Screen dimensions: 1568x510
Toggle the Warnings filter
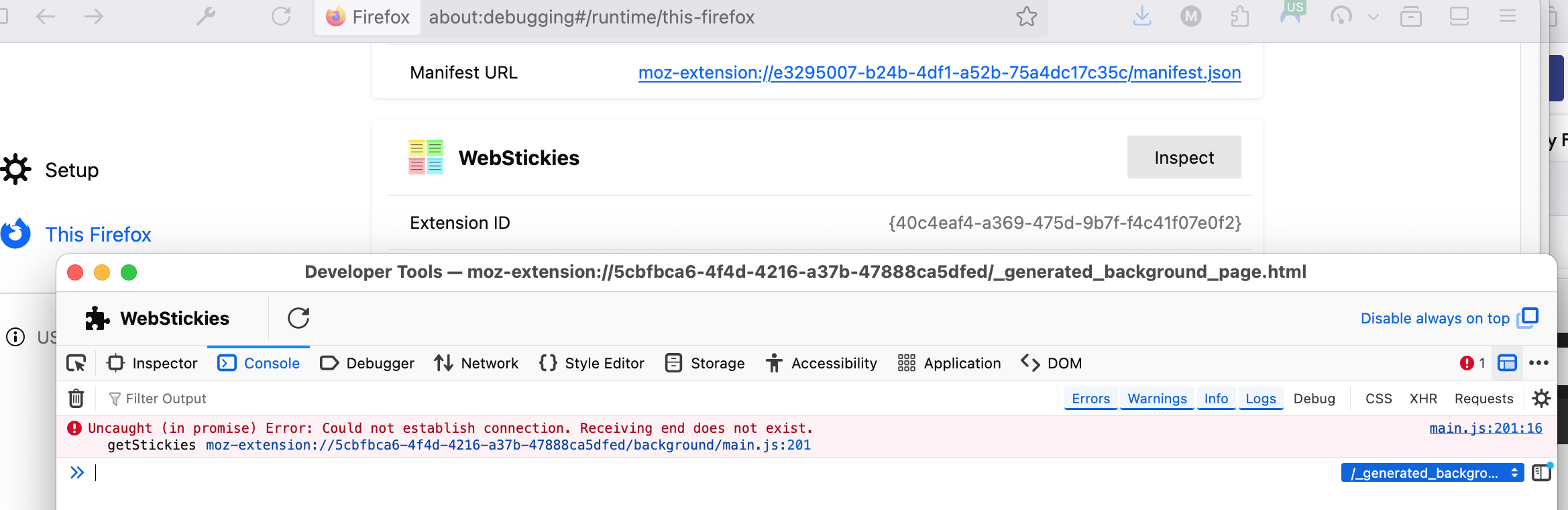coord(1157,399)
